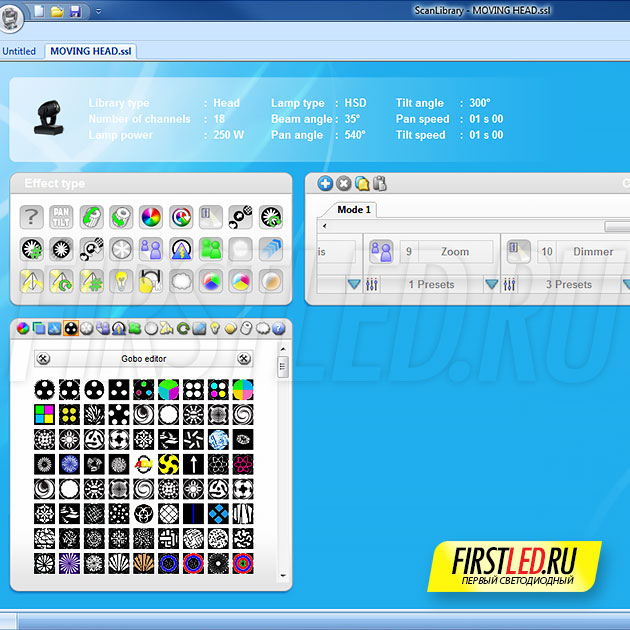Click the blue plus add channel icon
Screen dimensions: 630x630
(x=325, y=184)
